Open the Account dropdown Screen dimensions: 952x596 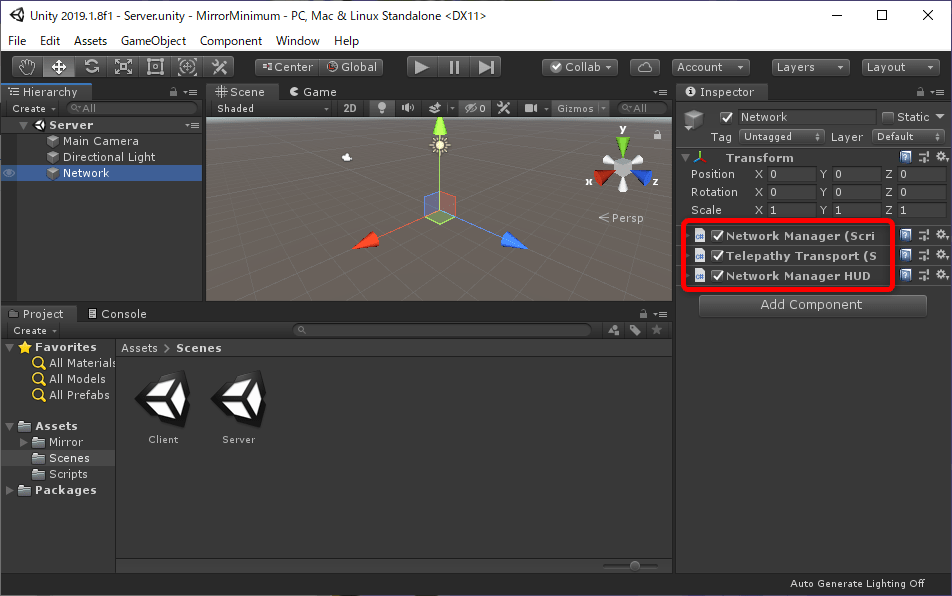click(x=710, y=67)
